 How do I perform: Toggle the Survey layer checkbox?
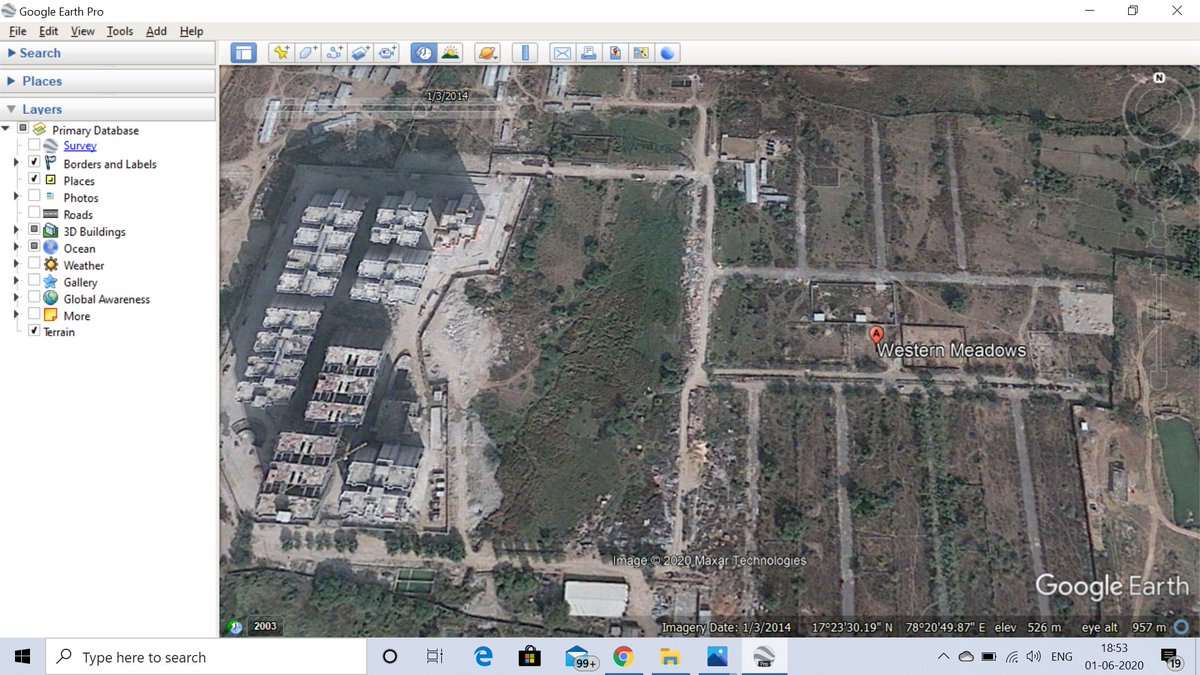[x=34, y=146]
